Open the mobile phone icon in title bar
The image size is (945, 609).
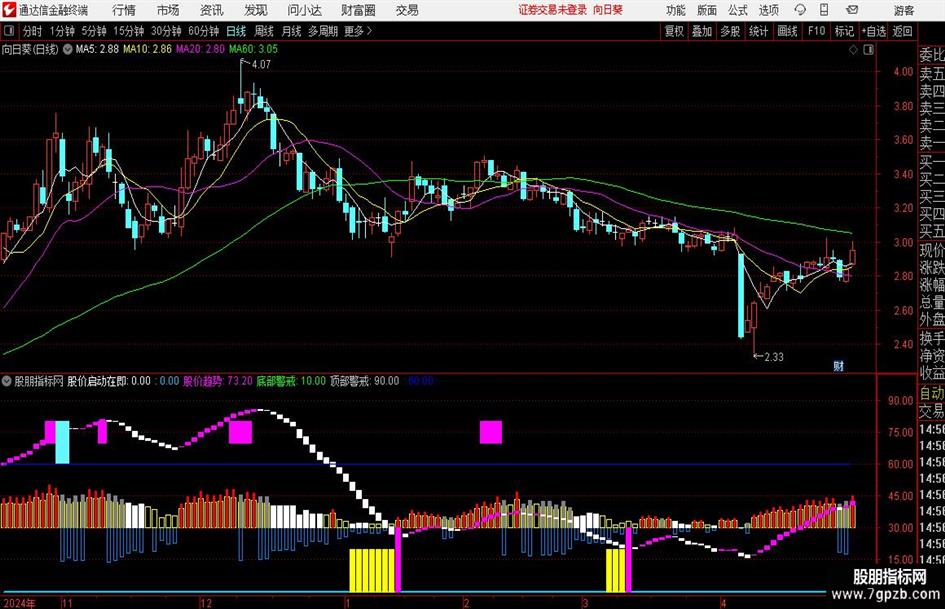coord(824,10)
